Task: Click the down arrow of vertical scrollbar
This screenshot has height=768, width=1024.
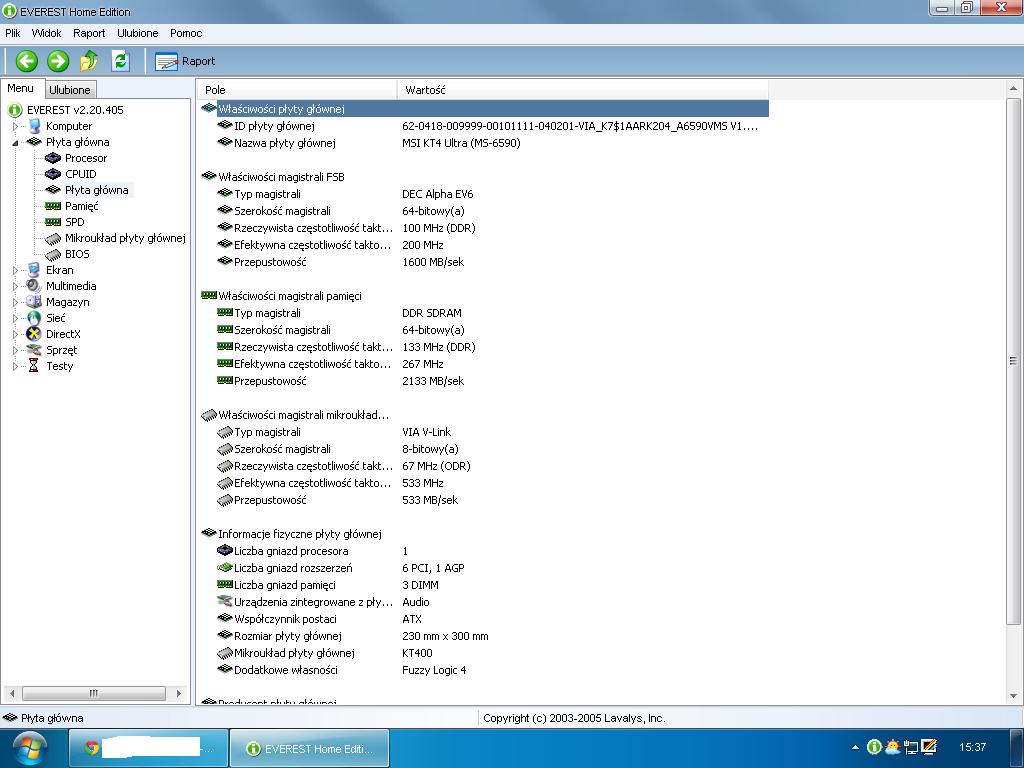Action: (1014, 696)
